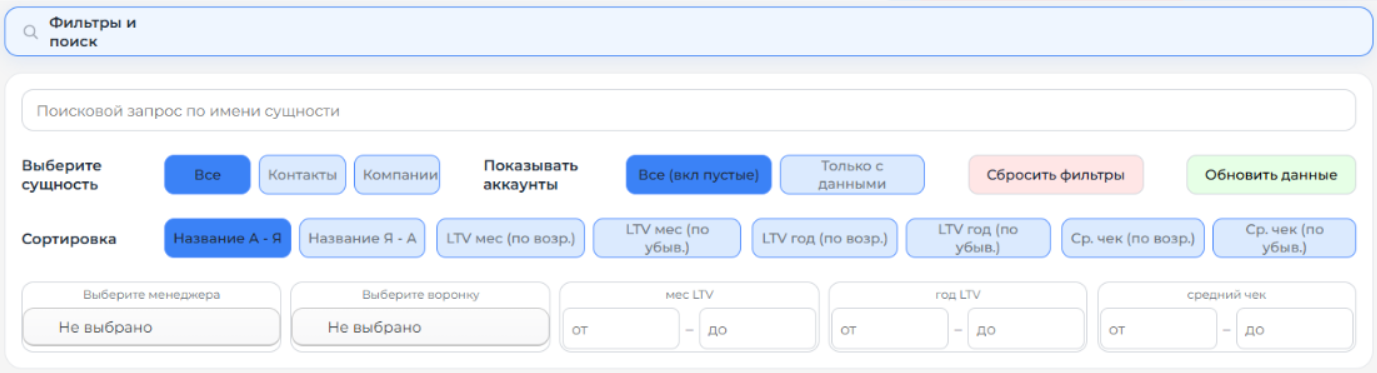
Task: Sort by 'LTV год (по убыв.)'
Action: pos(978,239)
